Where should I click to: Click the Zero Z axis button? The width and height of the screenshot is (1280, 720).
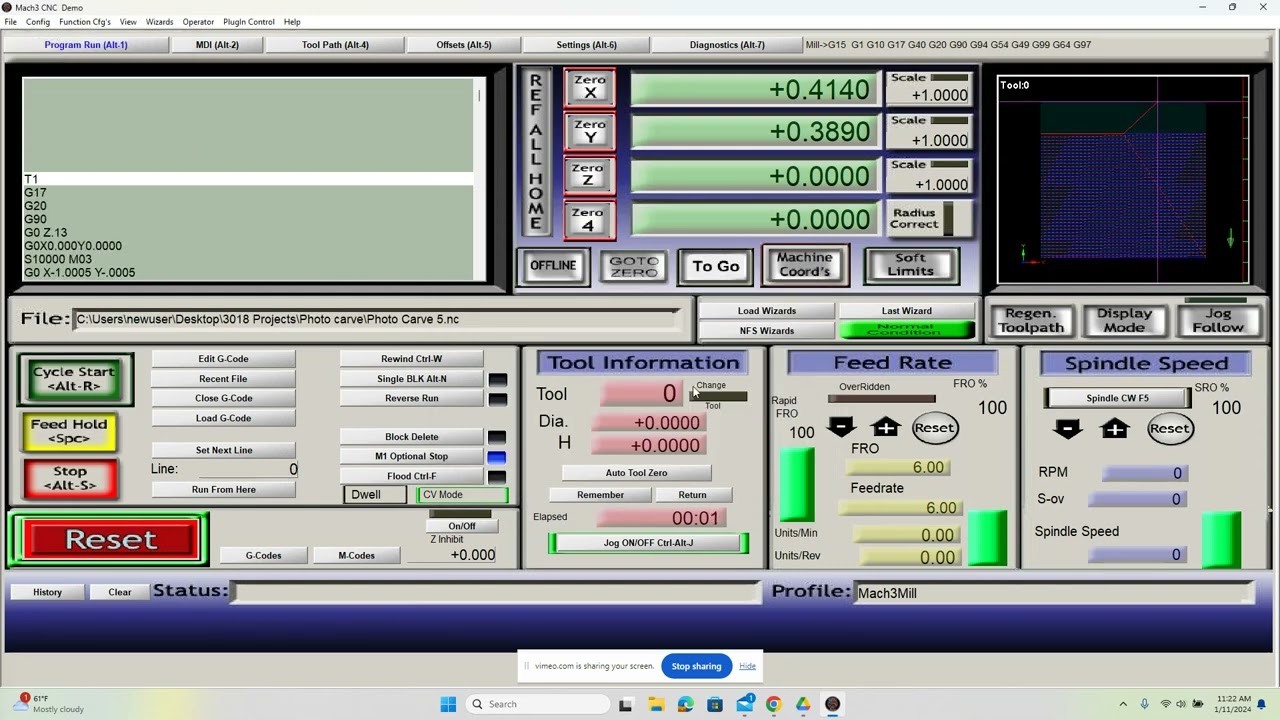click(589, 175)
